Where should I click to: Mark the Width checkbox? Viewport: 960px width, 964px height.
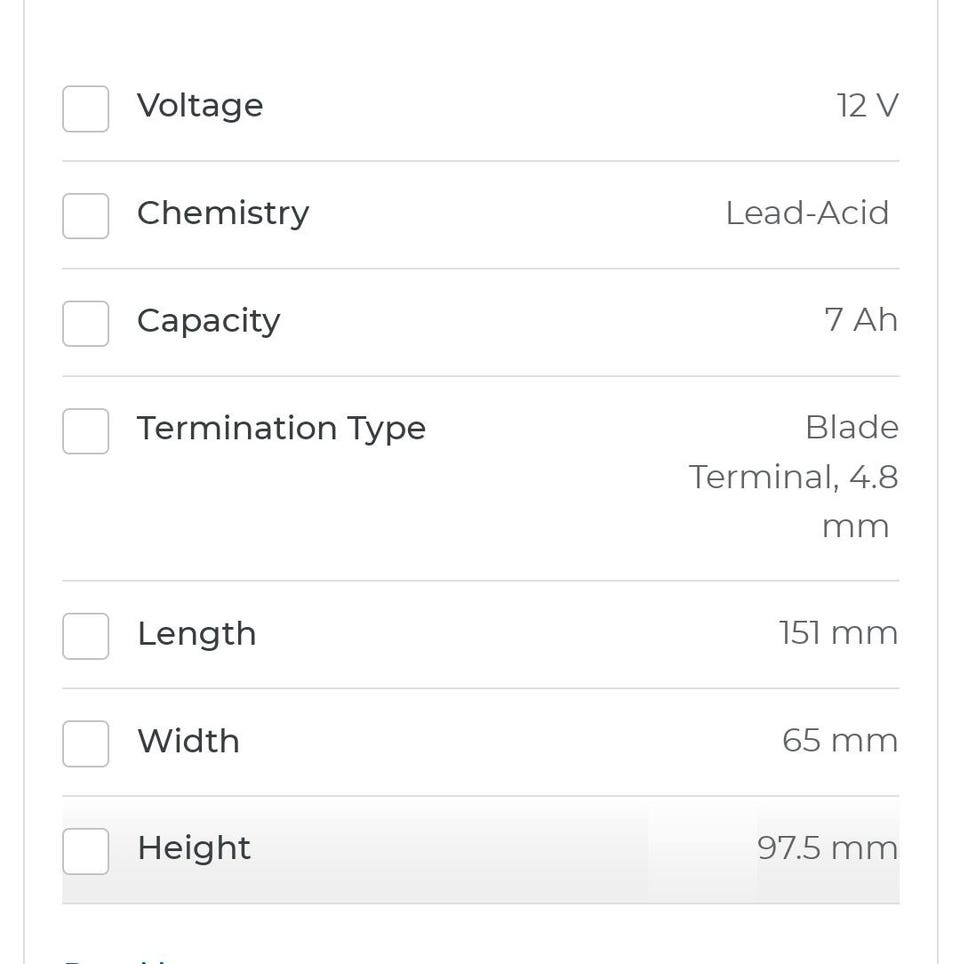86,743
